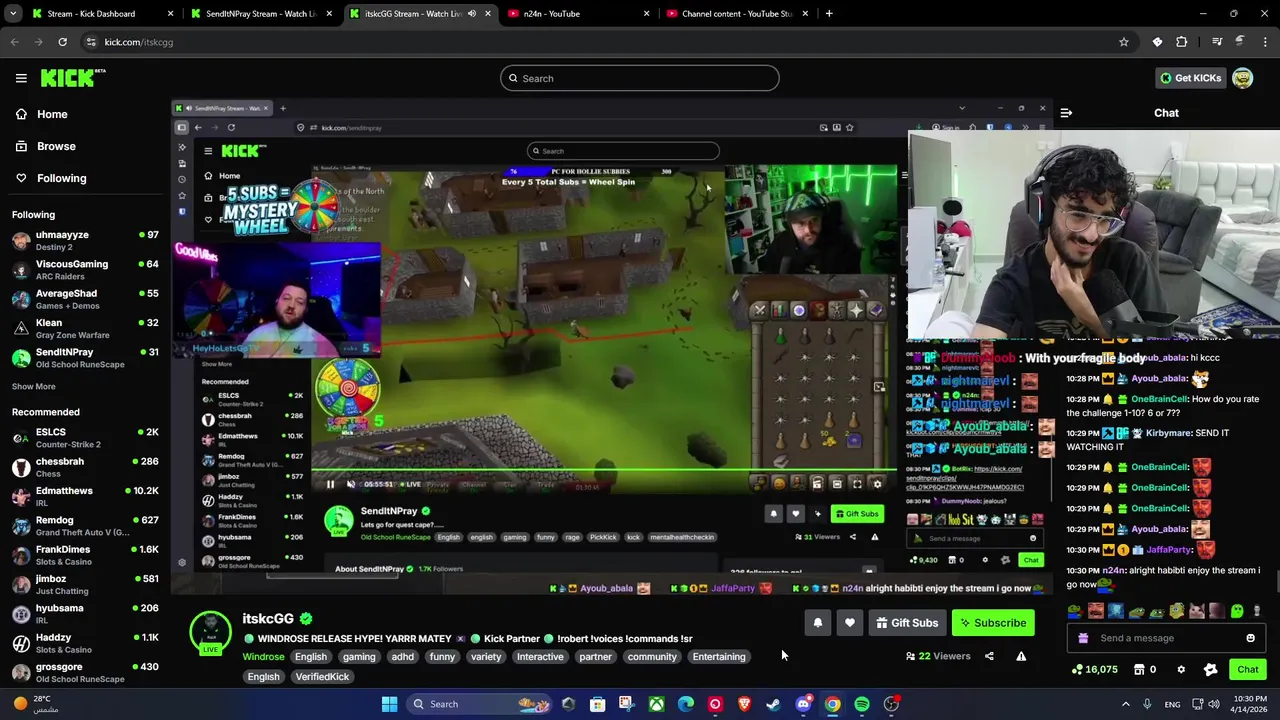Open Remdog recommended channel
The image size is (1280, 720).
point(85,526)
